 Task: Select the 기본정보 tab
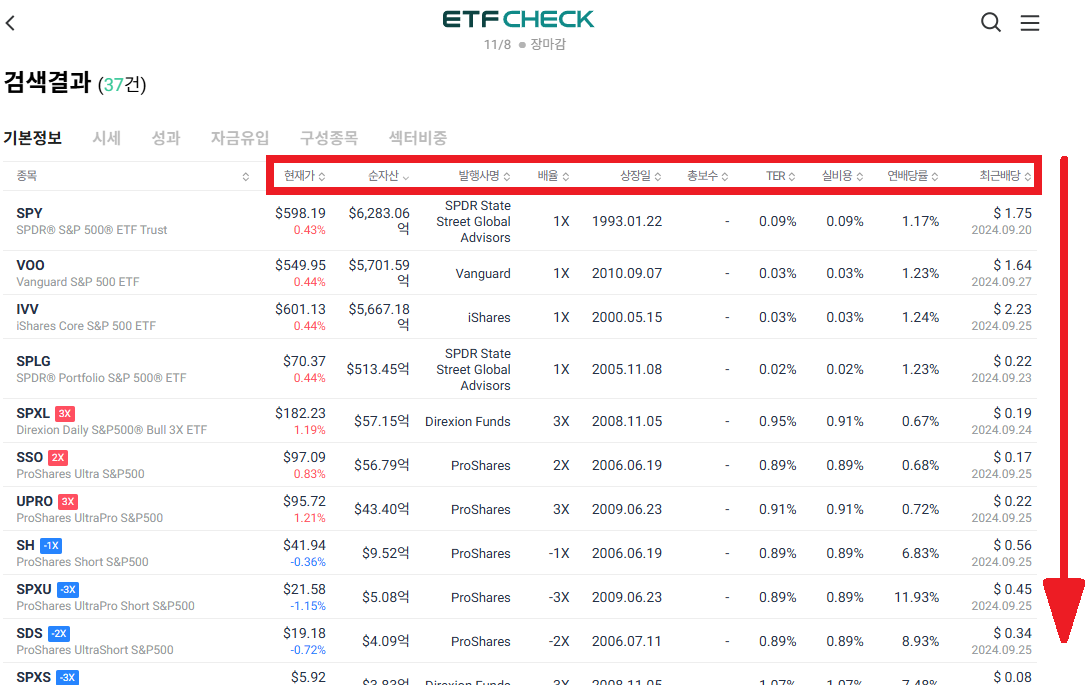point(33,138)
